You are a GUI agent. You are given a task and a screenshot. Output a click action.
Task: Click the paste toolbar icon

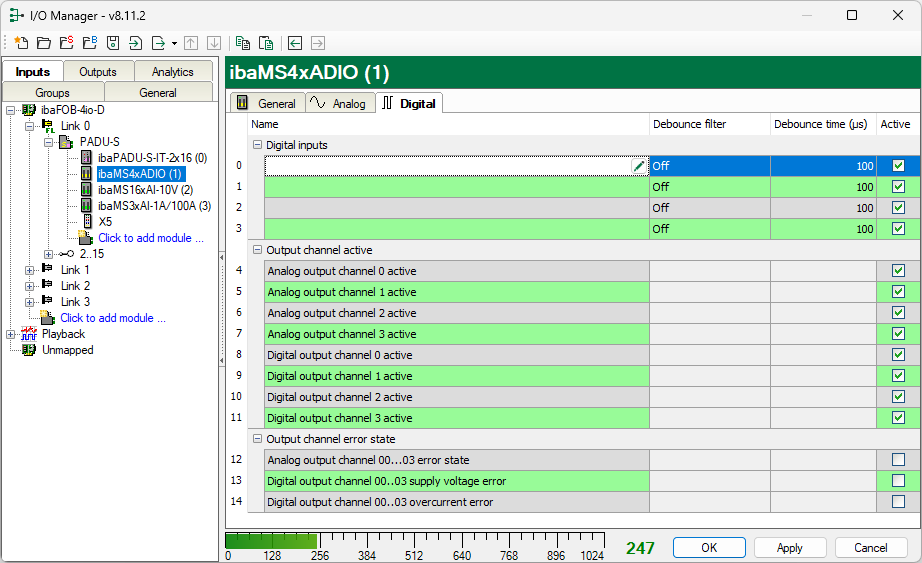coord(266,43)
